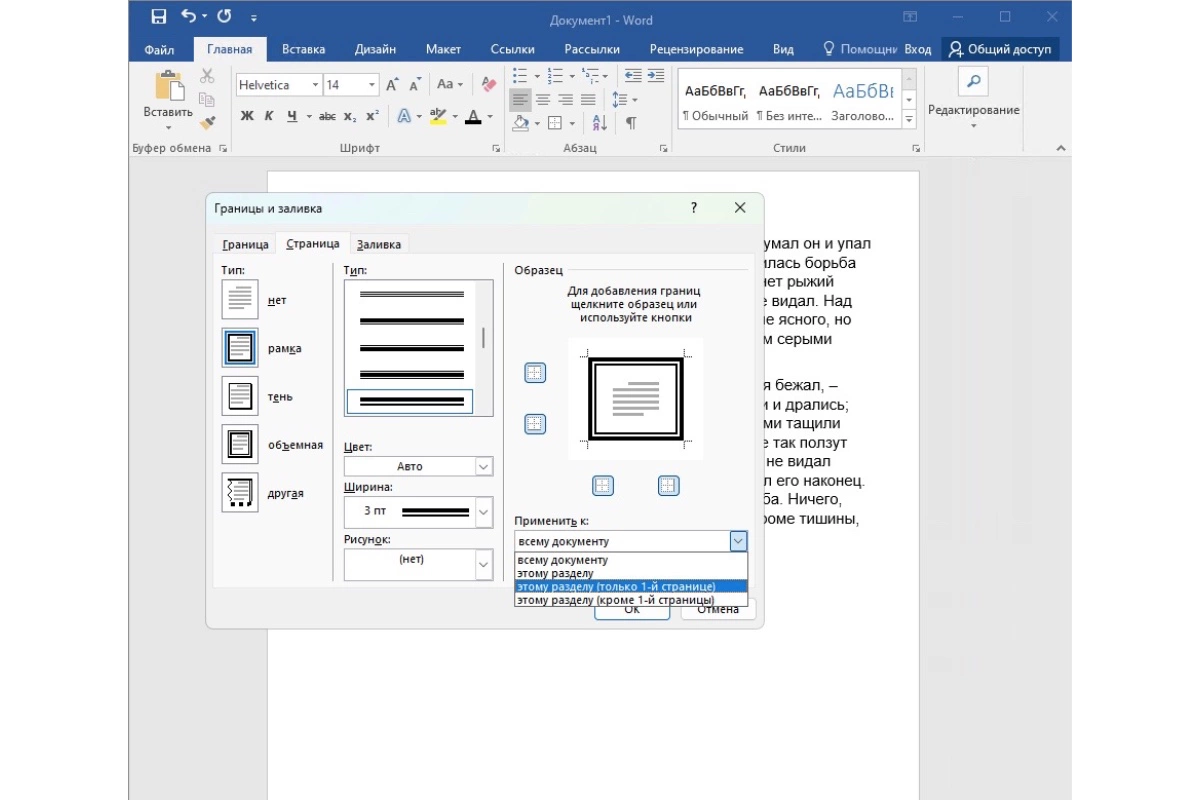Open the Рисунок (нет) art dropdown
Screen dimensions: 1200x800
[x=484, y=565]
